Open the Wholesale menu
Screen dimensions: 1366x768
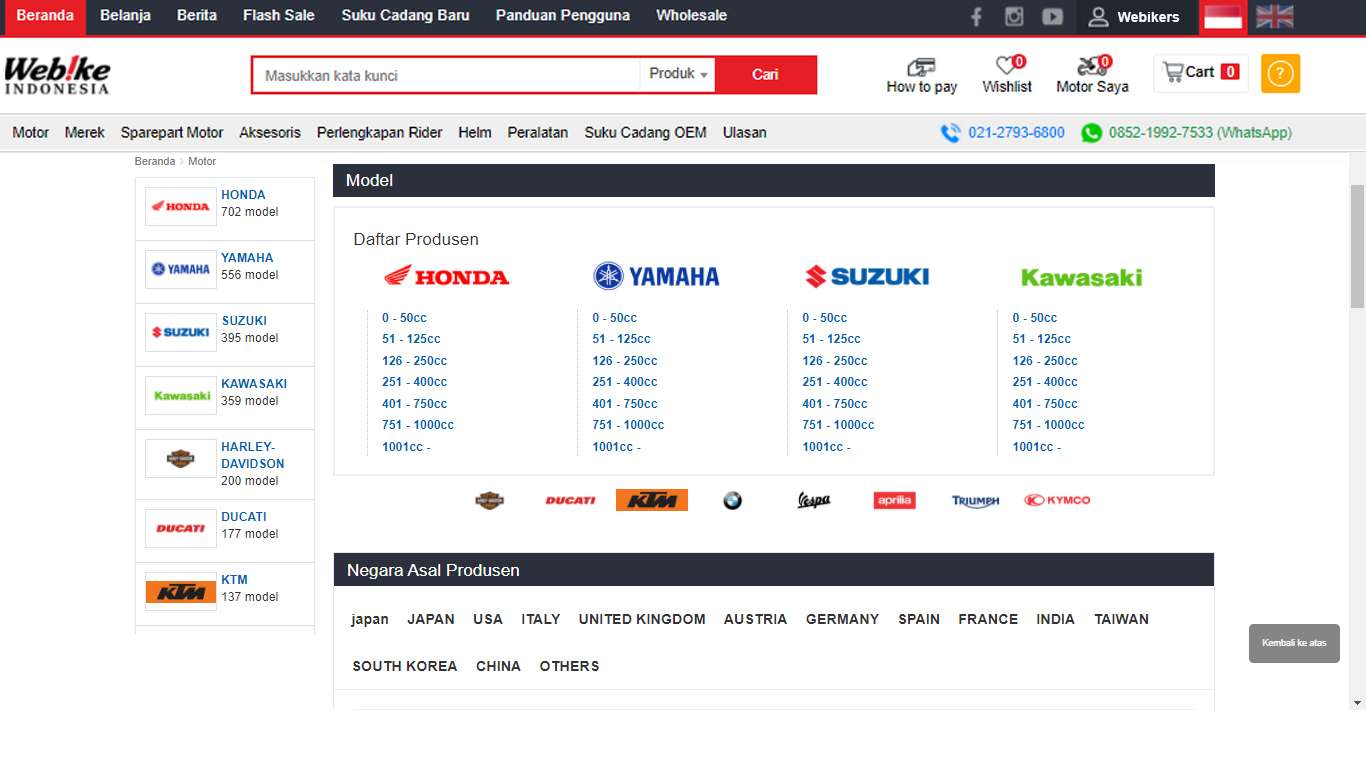point(691,16)
